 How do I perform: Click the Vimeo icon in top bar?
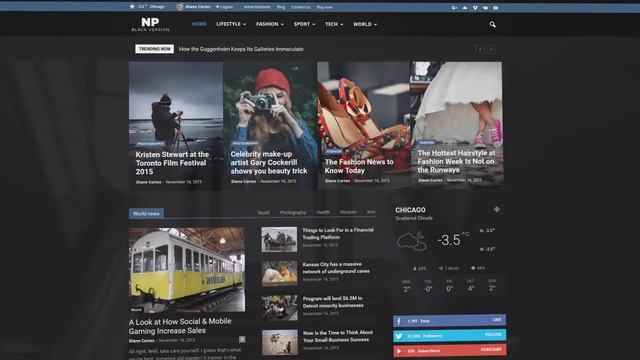475,7
